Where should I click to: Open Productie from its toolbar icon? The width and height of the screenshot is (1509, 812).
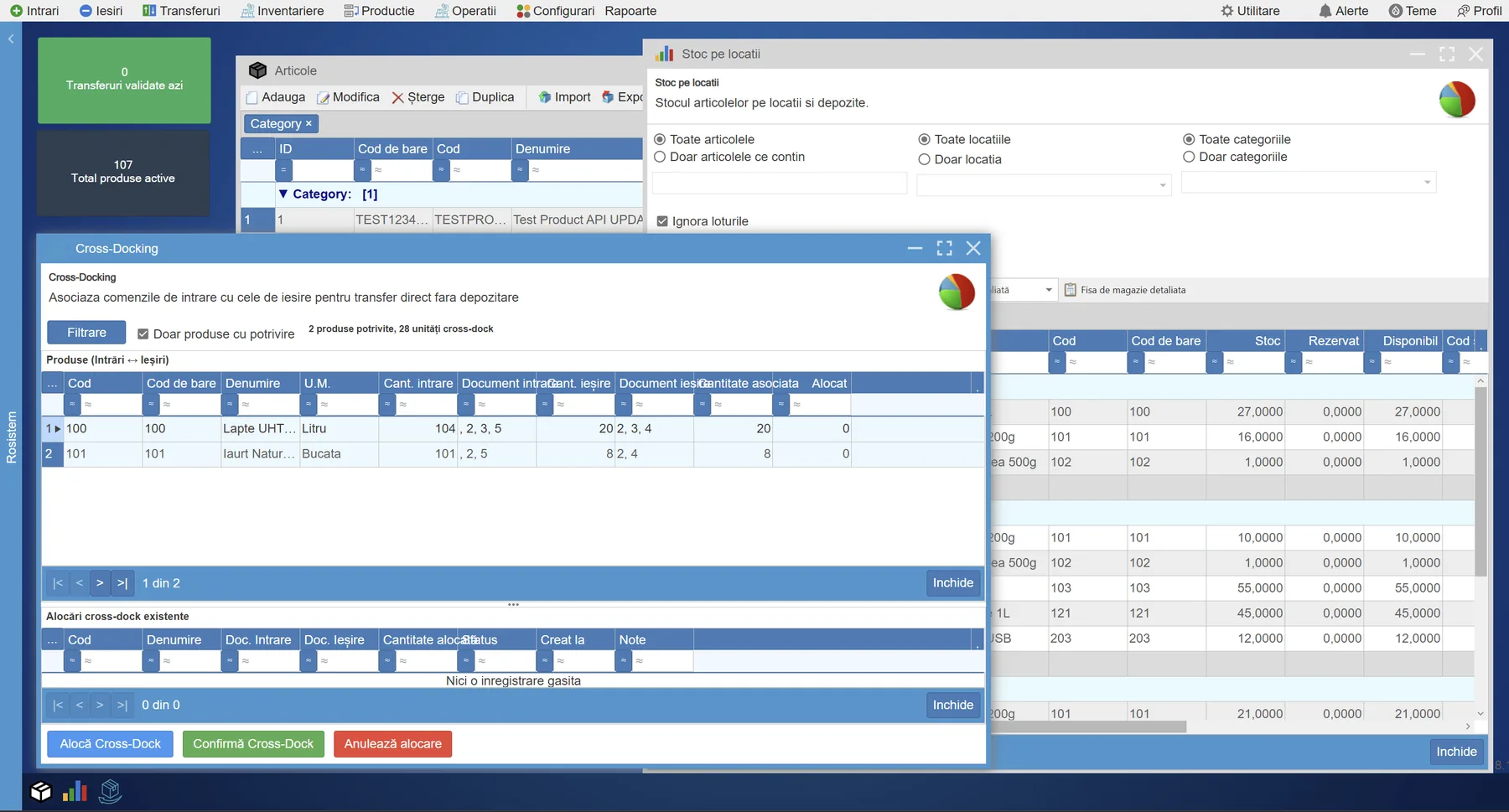[349, 11]
